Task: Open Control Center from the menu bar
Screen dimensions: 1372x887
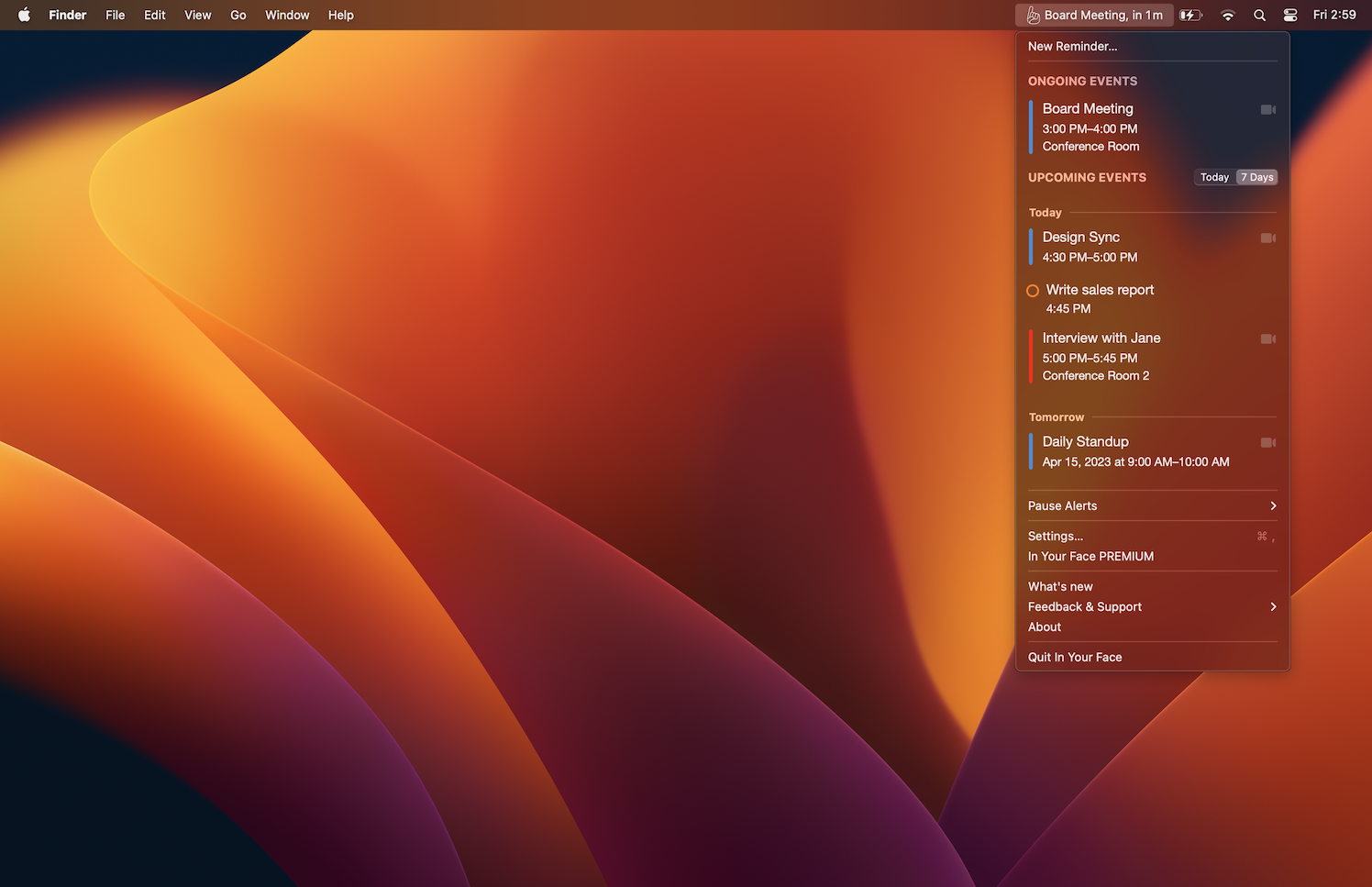Action: point(1289,16)
